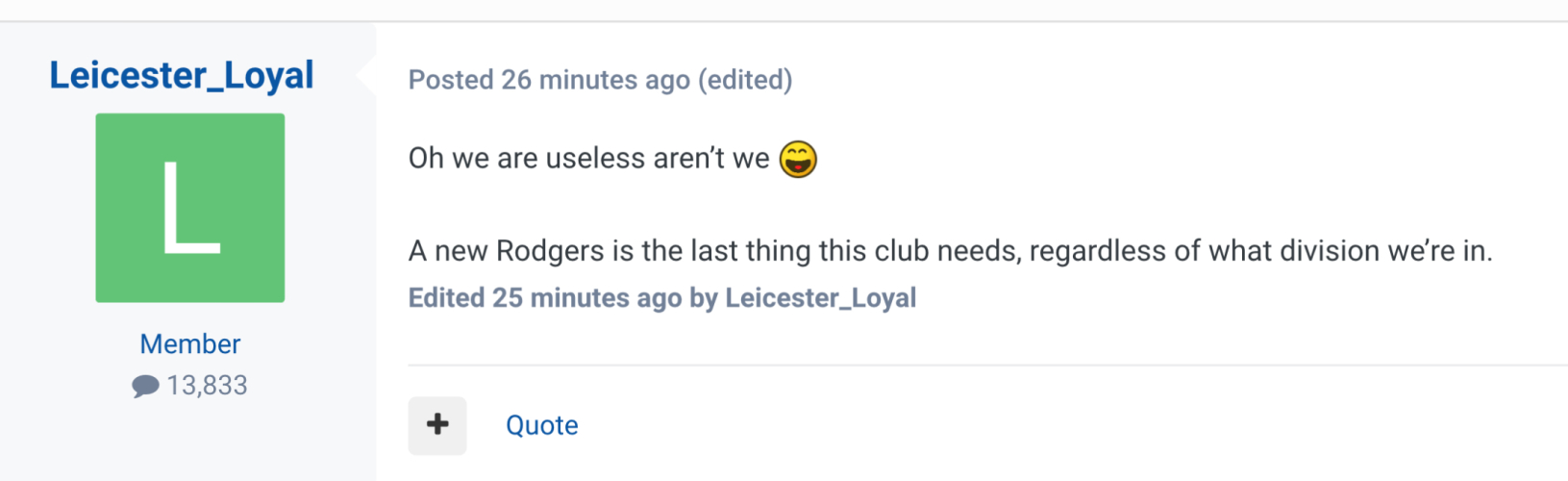Image resolution: width=1568 pixels, height=481 pixels.
Task: Open the 'Posted 26 minutes ago' permalink
Action: click(549, 80)
